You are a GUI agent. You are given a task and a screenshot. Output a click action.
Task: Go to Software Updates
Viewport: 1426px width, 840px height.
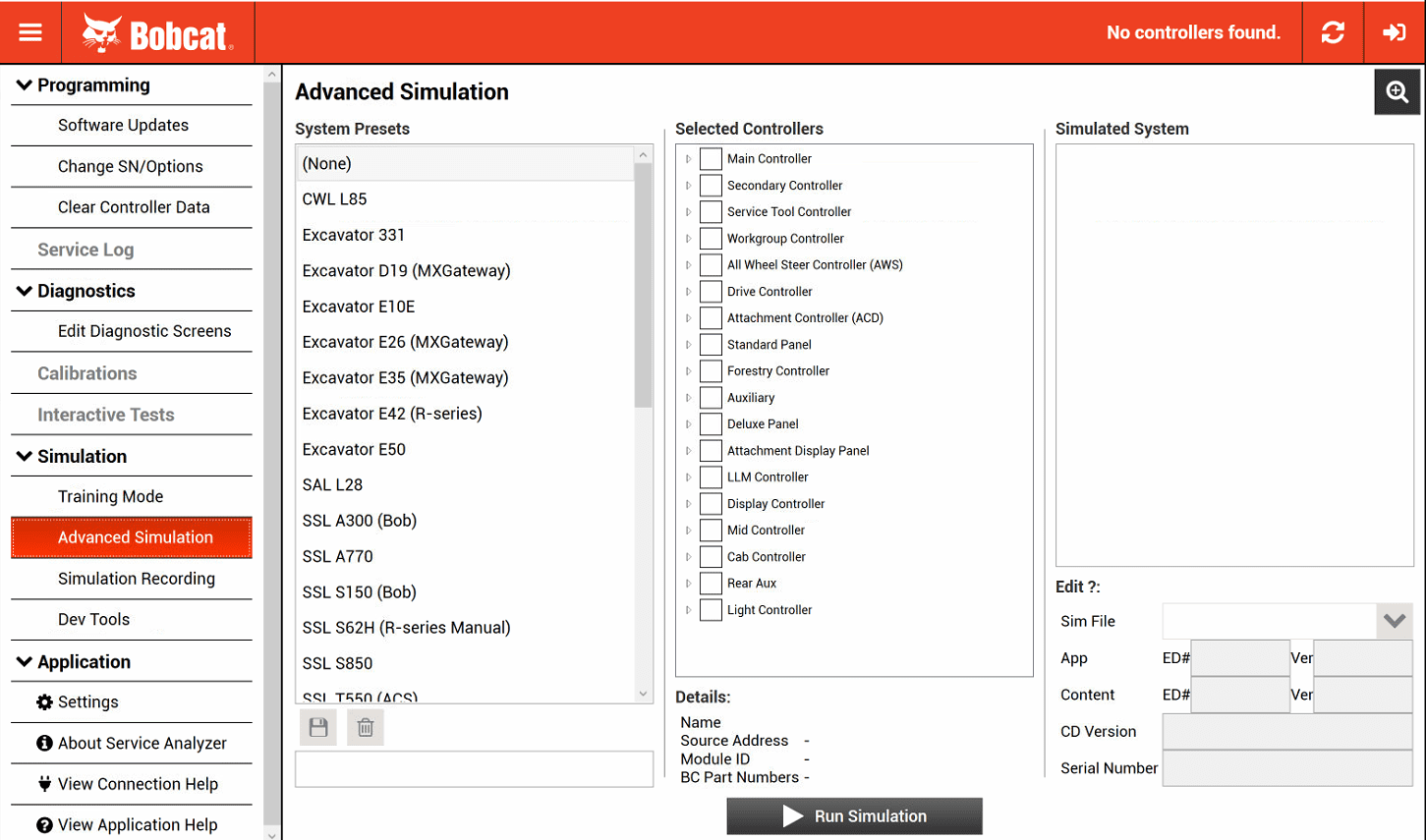[x=124, y=125]
